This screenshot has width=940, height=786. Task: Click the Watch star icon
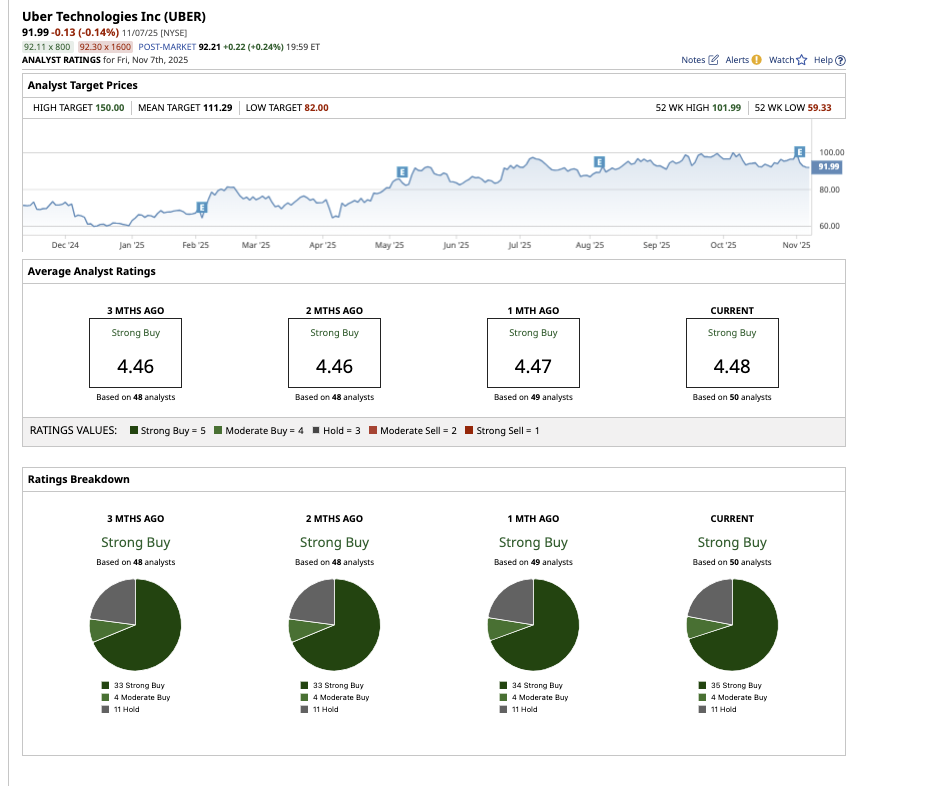pos(801,60)
